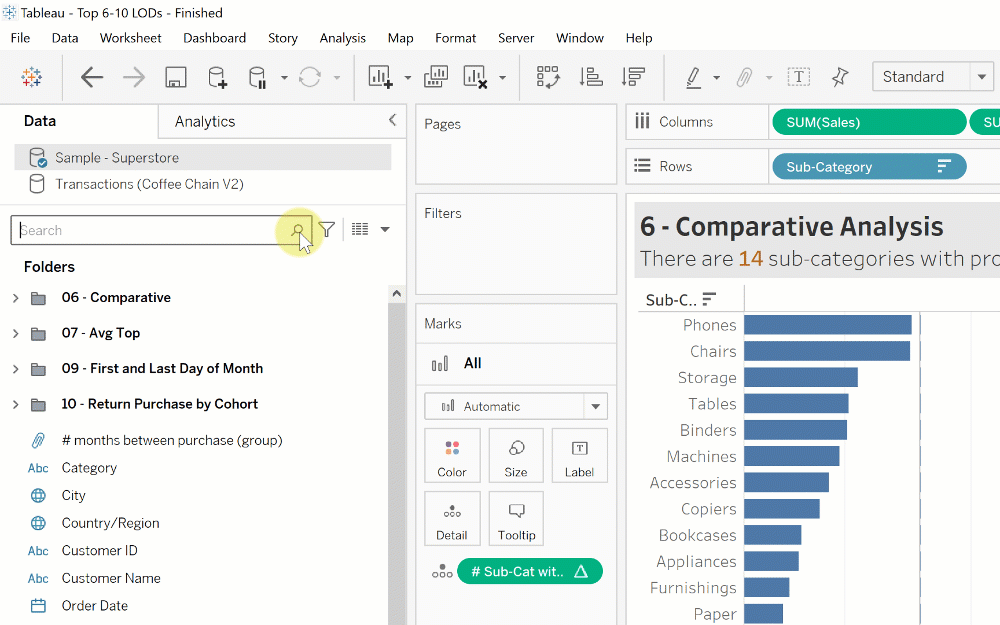Image resolution: width=1000 pixels, height=625 pixels.
Task: Open the Worksheet menu
Action: point(131,38)
